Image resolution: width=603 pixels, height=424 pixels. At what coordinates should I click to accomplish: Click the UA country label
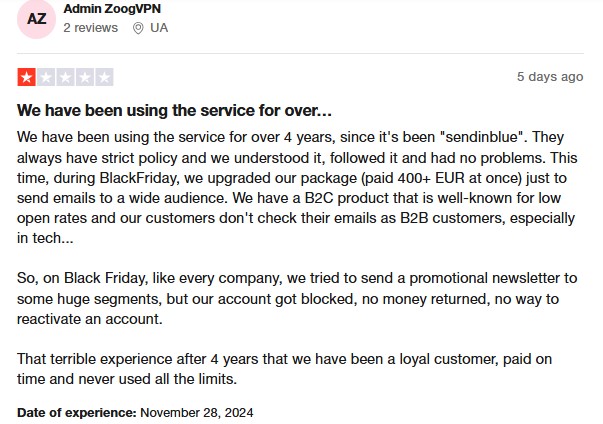pyautogui.click(x=159, y=28)
